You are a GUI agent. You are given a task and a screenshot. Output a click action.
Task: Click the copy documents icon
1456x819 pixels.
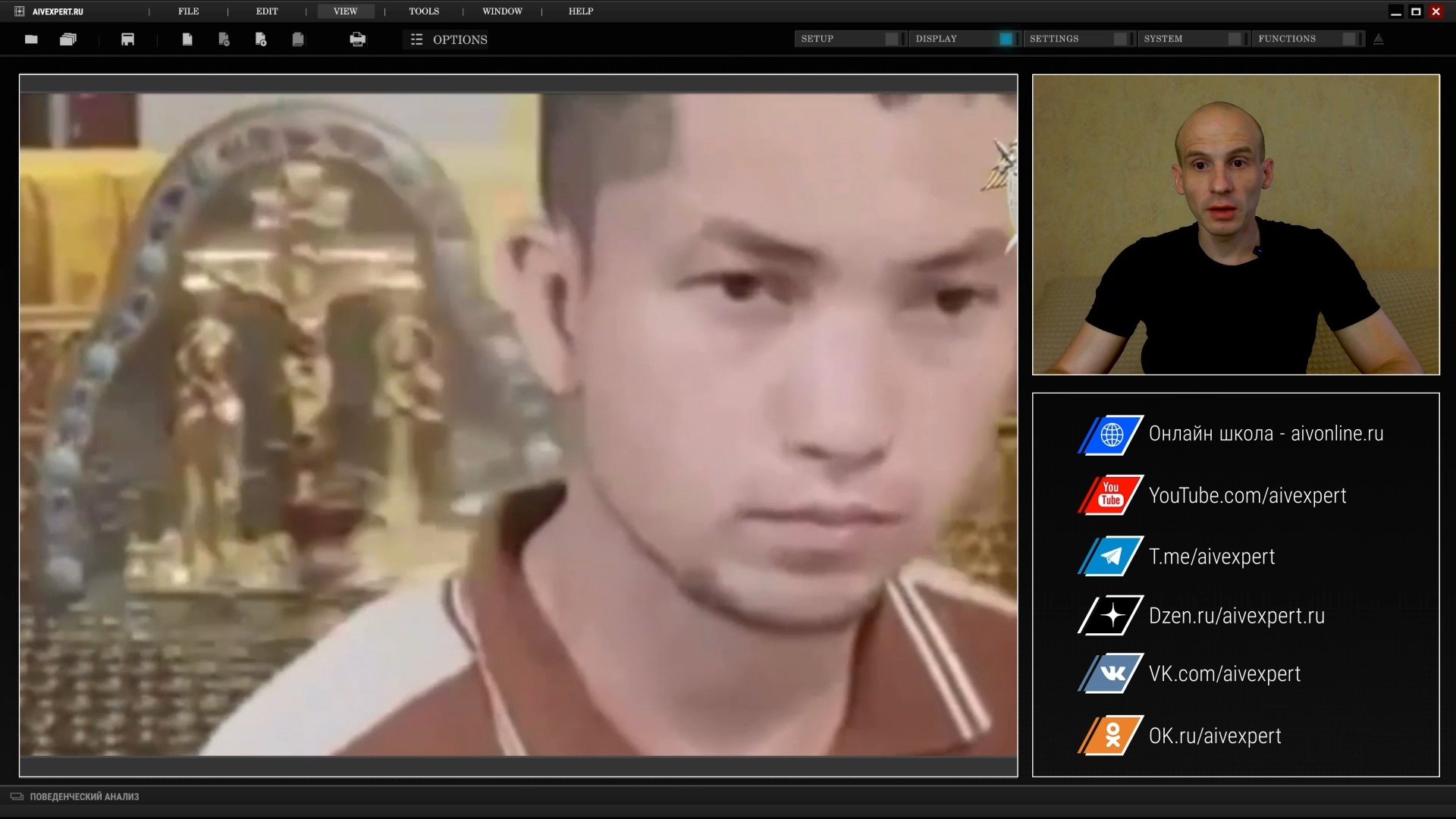click(298, 39)
